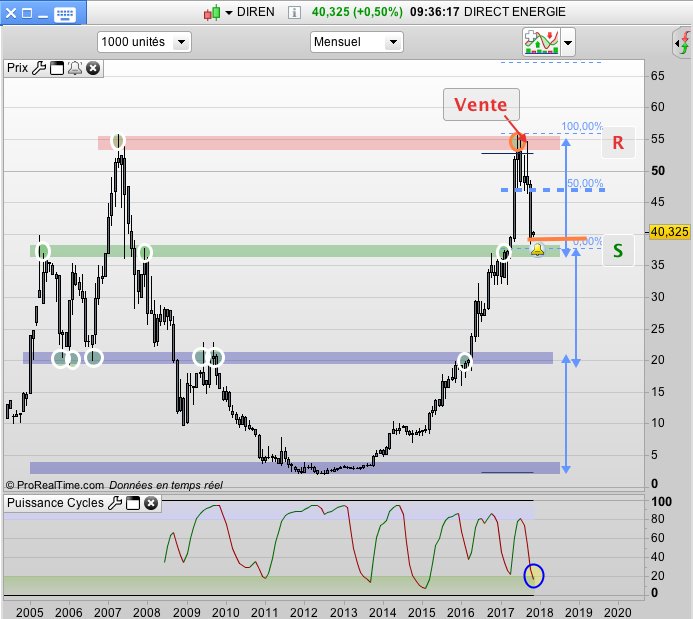Screen dimensions: 693x619
Task: Maximize the chart window from the title bar
Action: click(27, 13)
